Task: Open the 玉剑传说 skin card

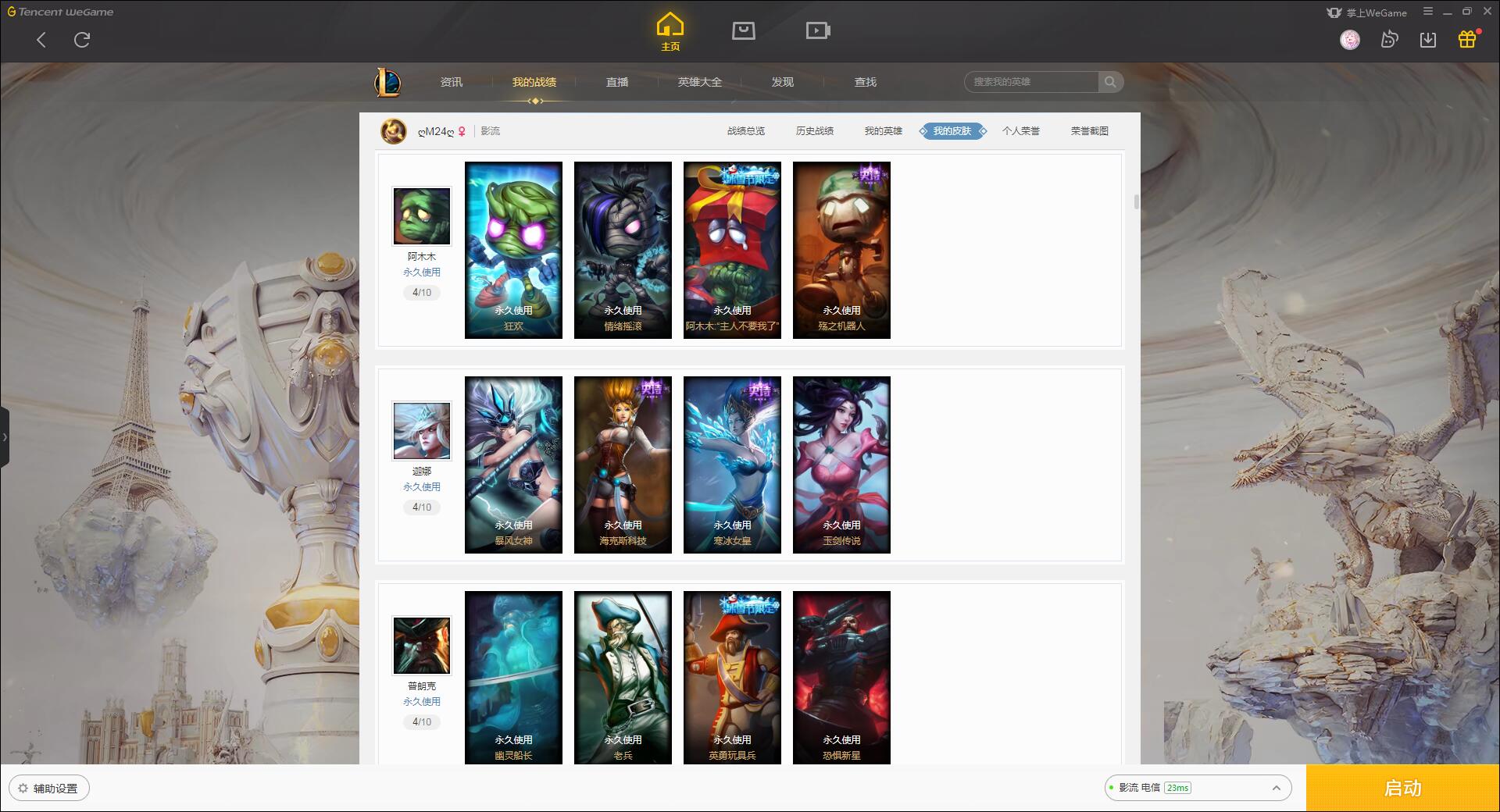Action: pos(841,465)
